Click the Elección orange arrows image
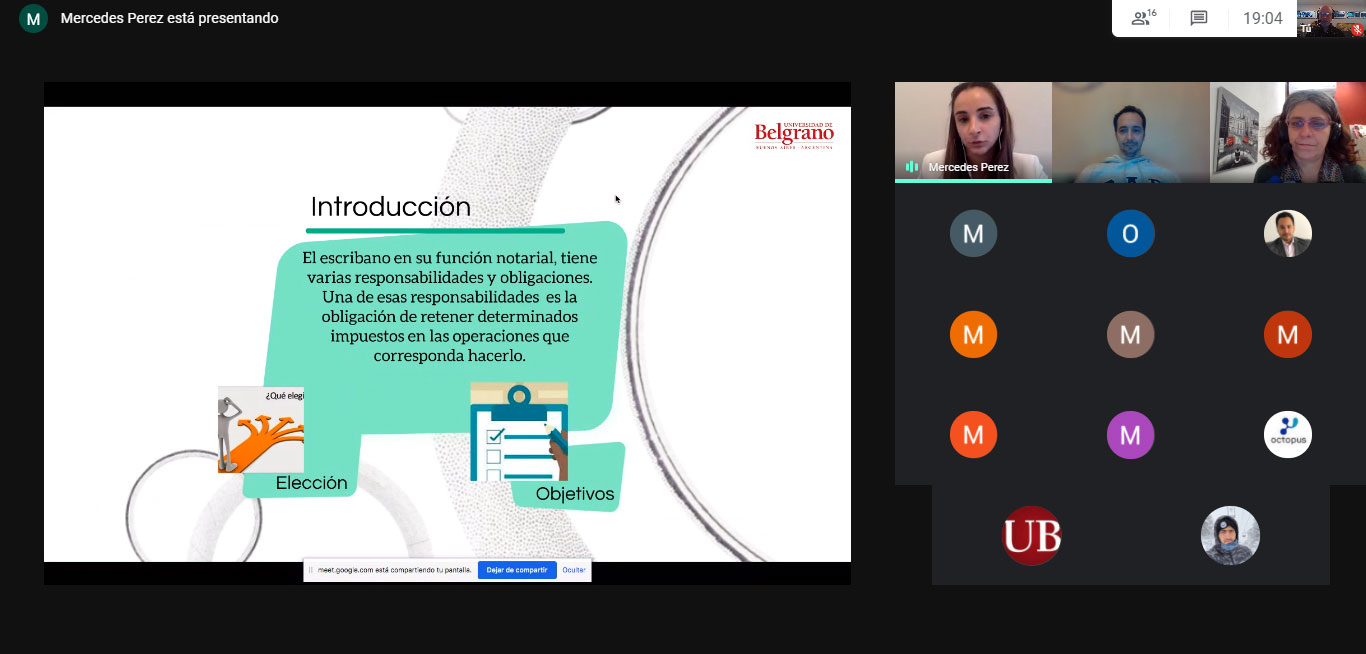The width and height of the screenshot is (1366, 654). tap(261, 429)
